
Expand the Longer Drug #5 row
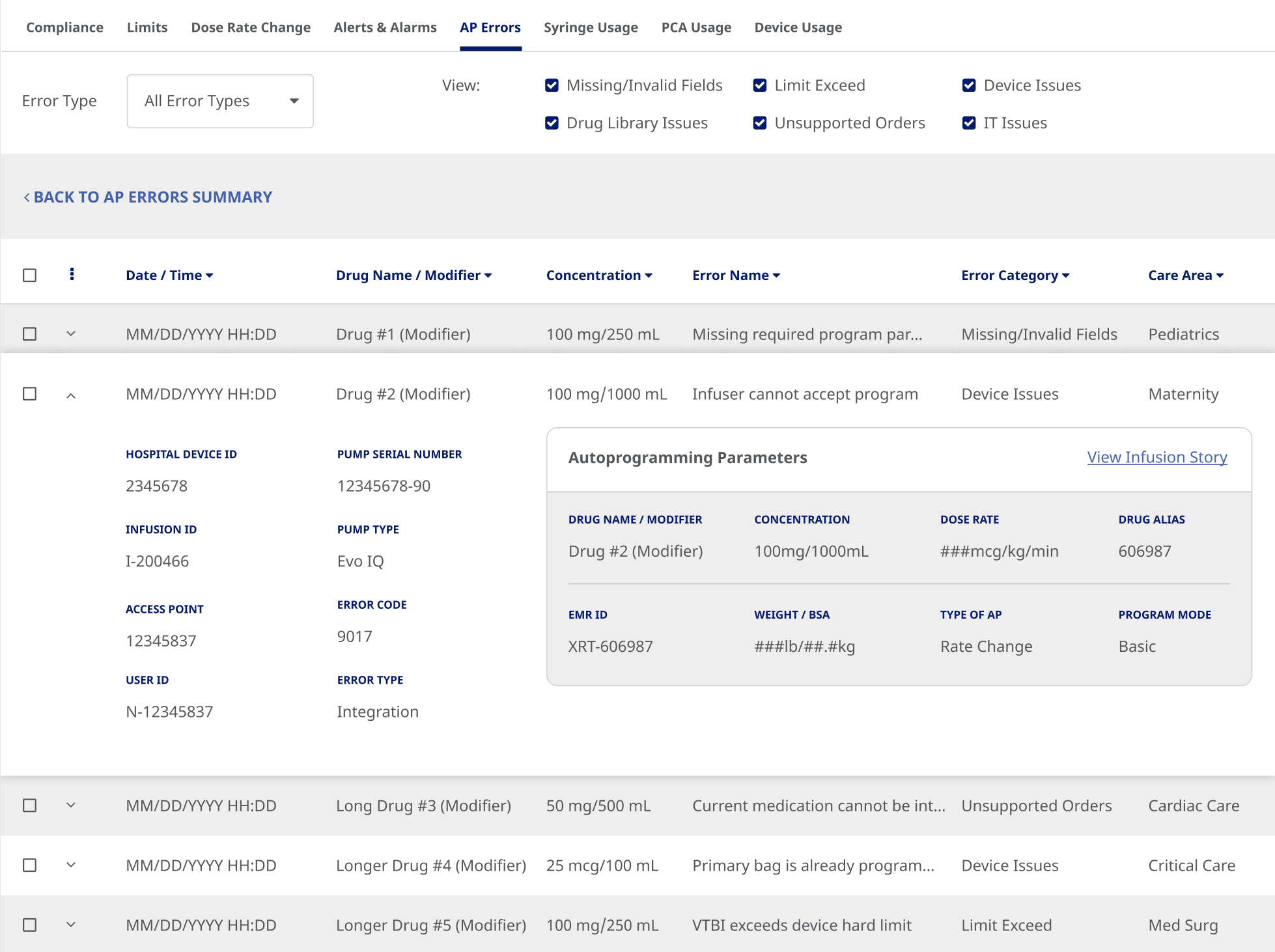pos(71,925)
